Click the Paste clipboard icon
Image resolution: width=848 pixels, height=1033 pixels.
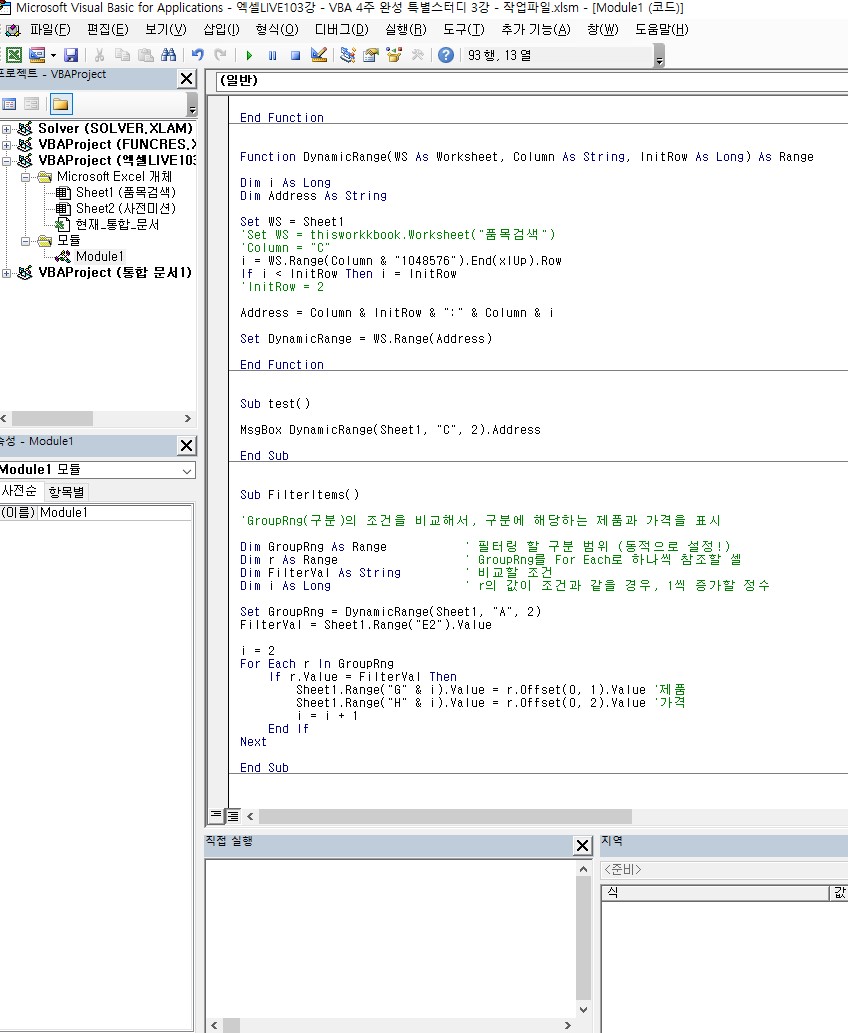[146, 55]
